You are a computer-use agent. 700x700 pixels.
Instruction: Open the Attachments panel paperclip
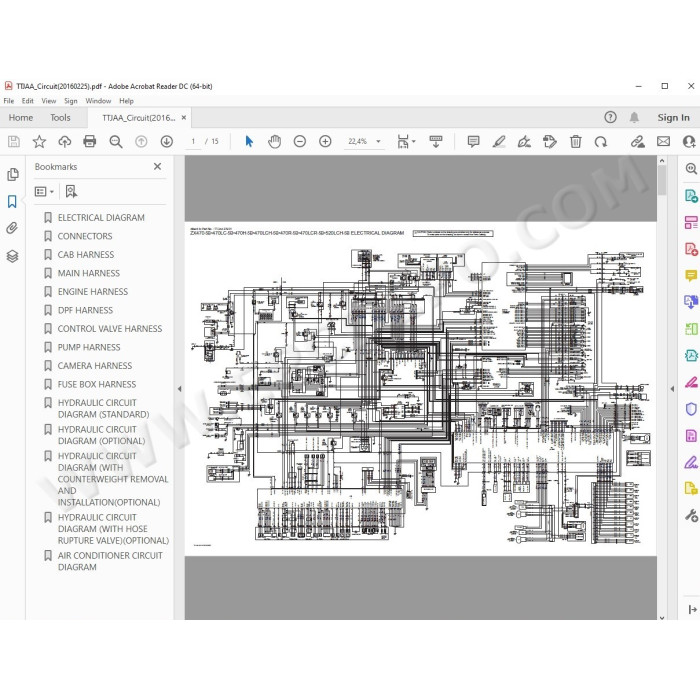coord(12,228)
